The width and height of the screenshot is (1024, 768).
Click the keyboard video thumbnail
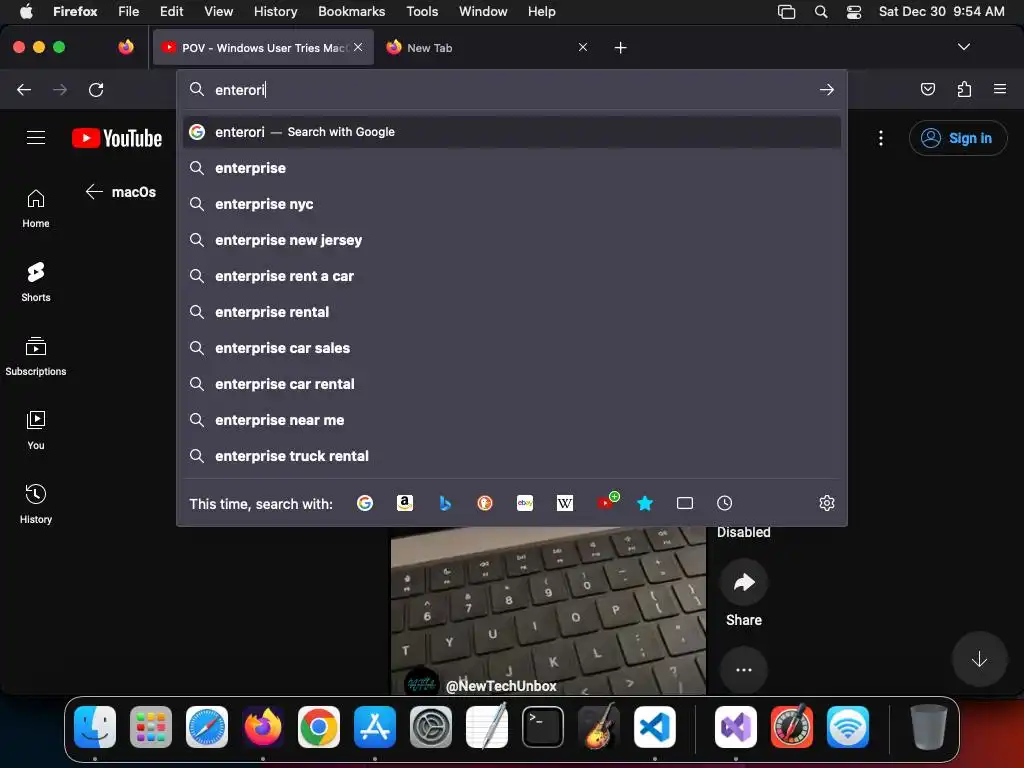point(548,610)
